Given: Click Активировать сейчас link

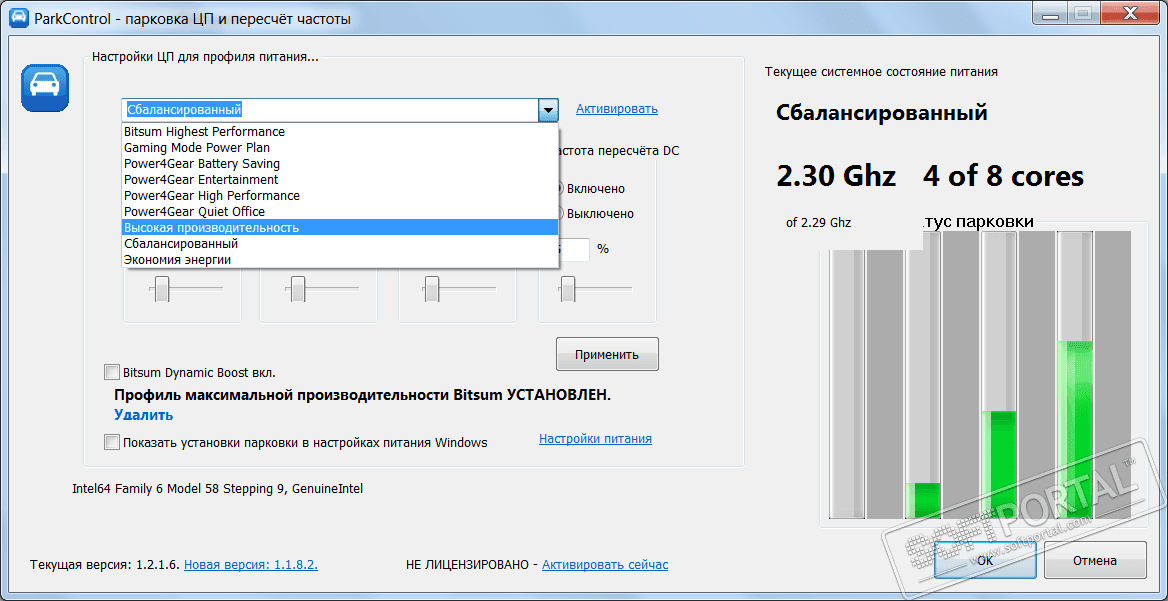Looking at the screenshot, I should click(605, 565).
